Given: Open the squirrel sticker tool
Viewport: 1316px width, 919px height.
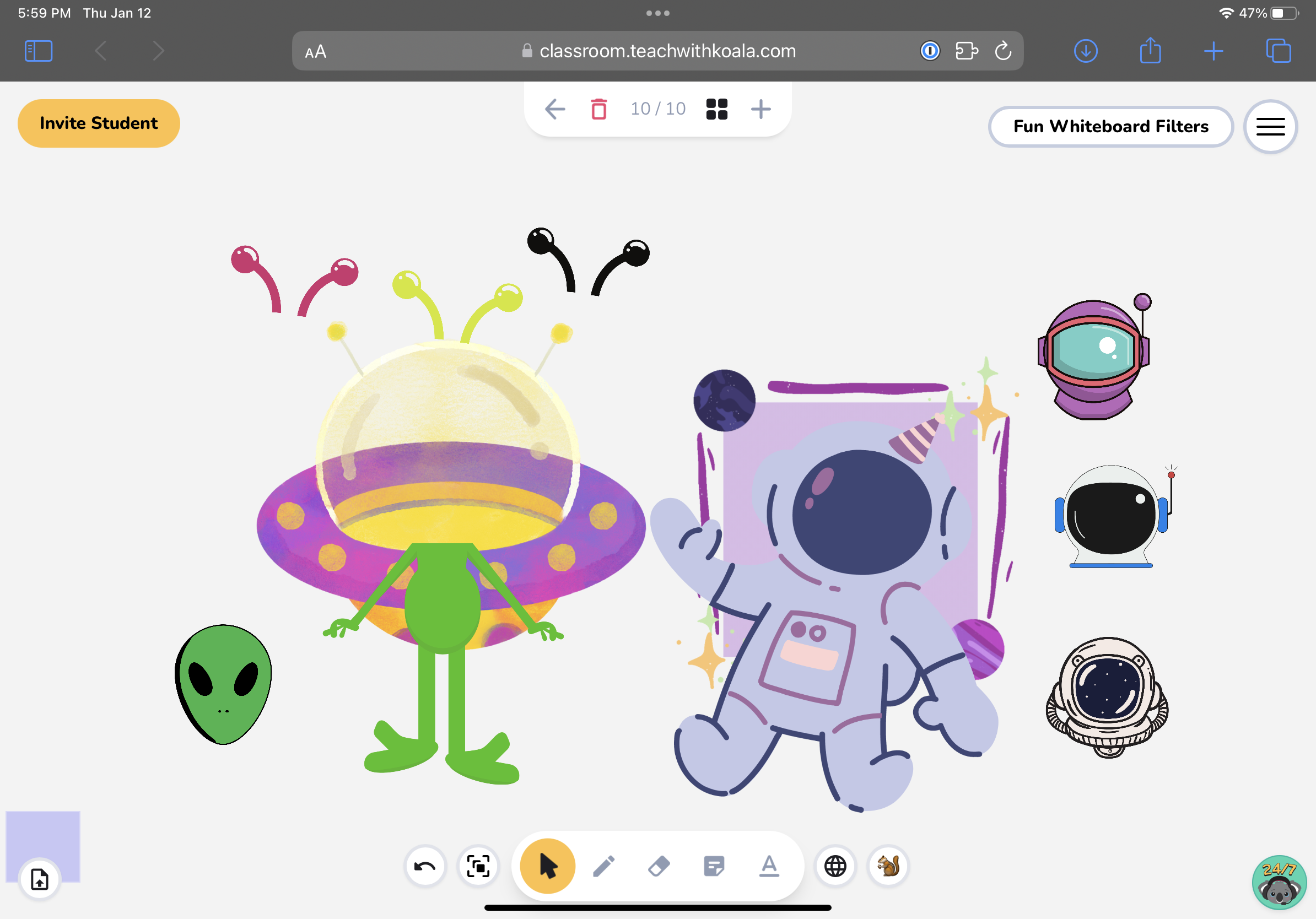Looking at the screenshot, I should (x=888, y=866).
